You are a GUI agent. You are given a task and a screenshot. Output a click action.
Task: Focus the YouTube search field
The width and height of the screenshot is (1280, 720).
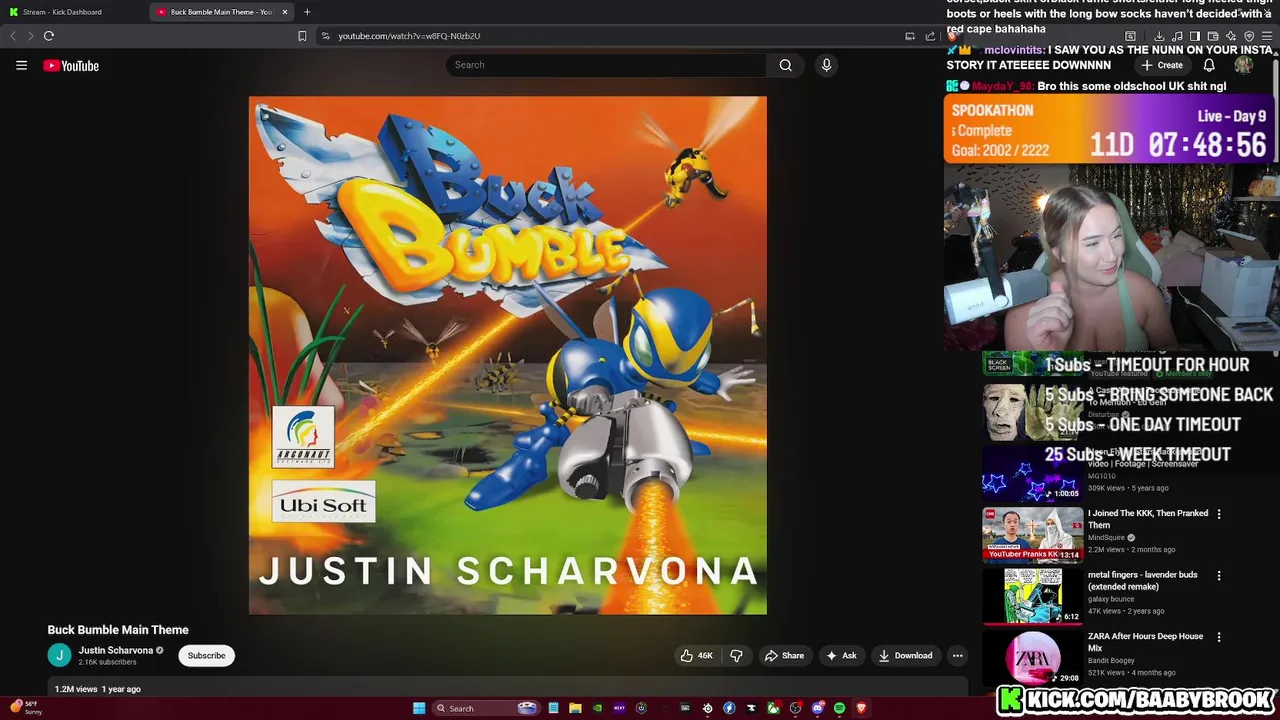606,65
